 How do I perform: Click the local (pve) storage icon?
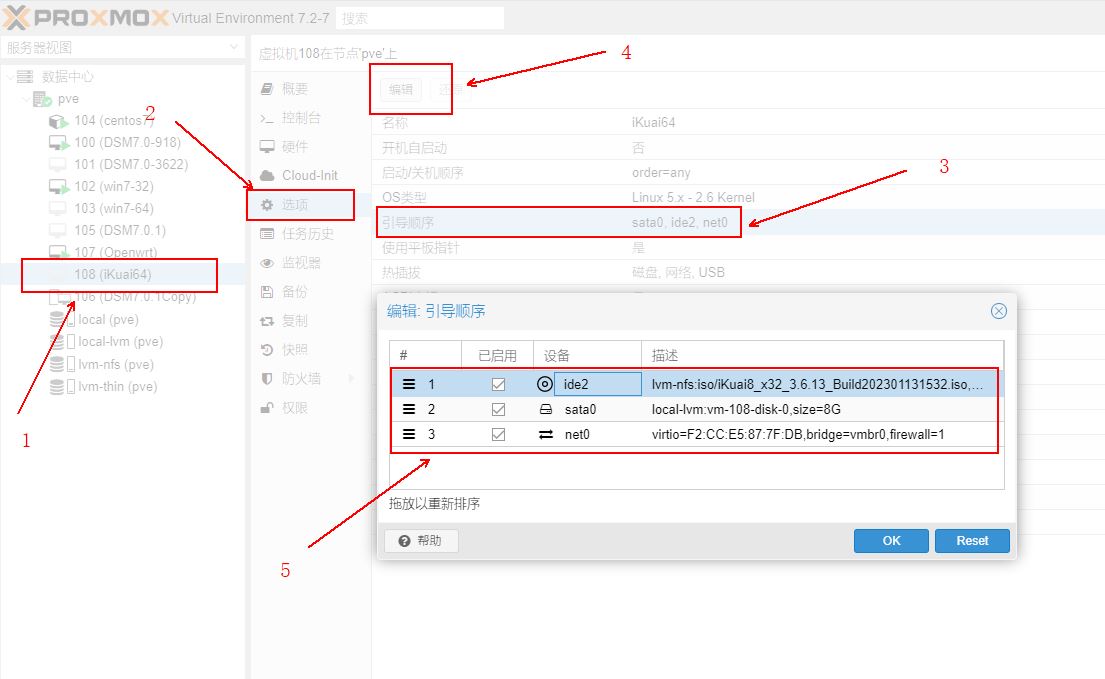pyautogui.click(x=62, y=319)
